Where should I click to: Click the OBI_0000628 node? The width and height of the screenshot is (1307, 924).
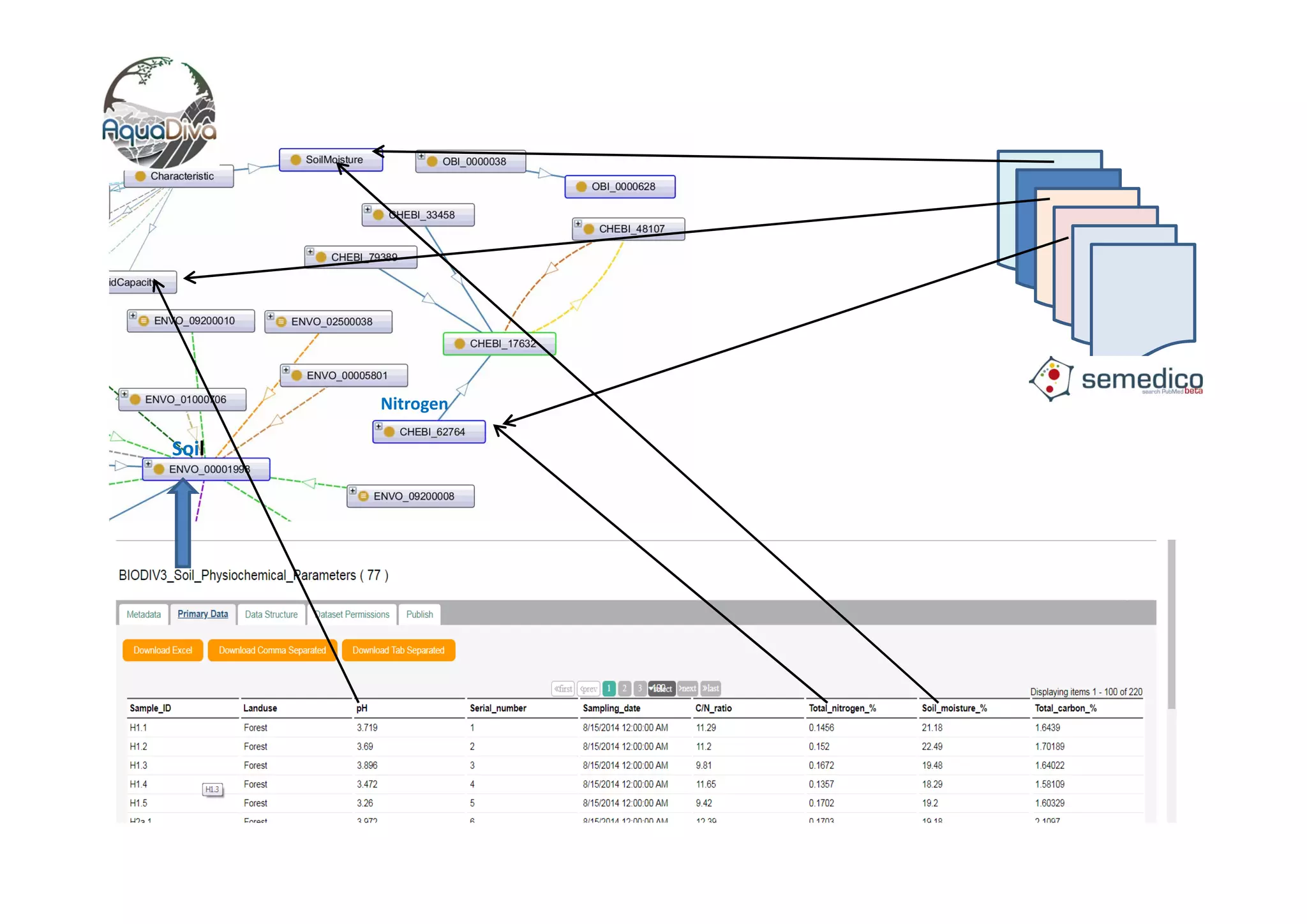tap(620, 186)
